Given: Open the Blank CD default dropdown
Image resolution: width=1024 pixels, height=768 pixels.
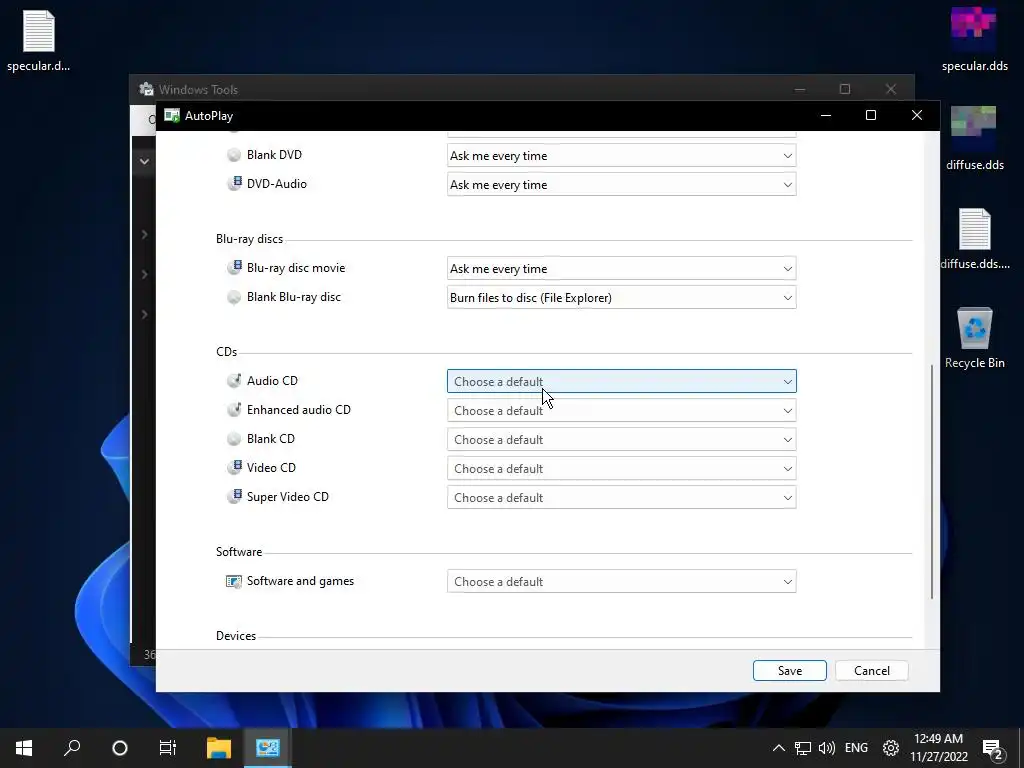Looking at the screenshot, I should point(621,440).
